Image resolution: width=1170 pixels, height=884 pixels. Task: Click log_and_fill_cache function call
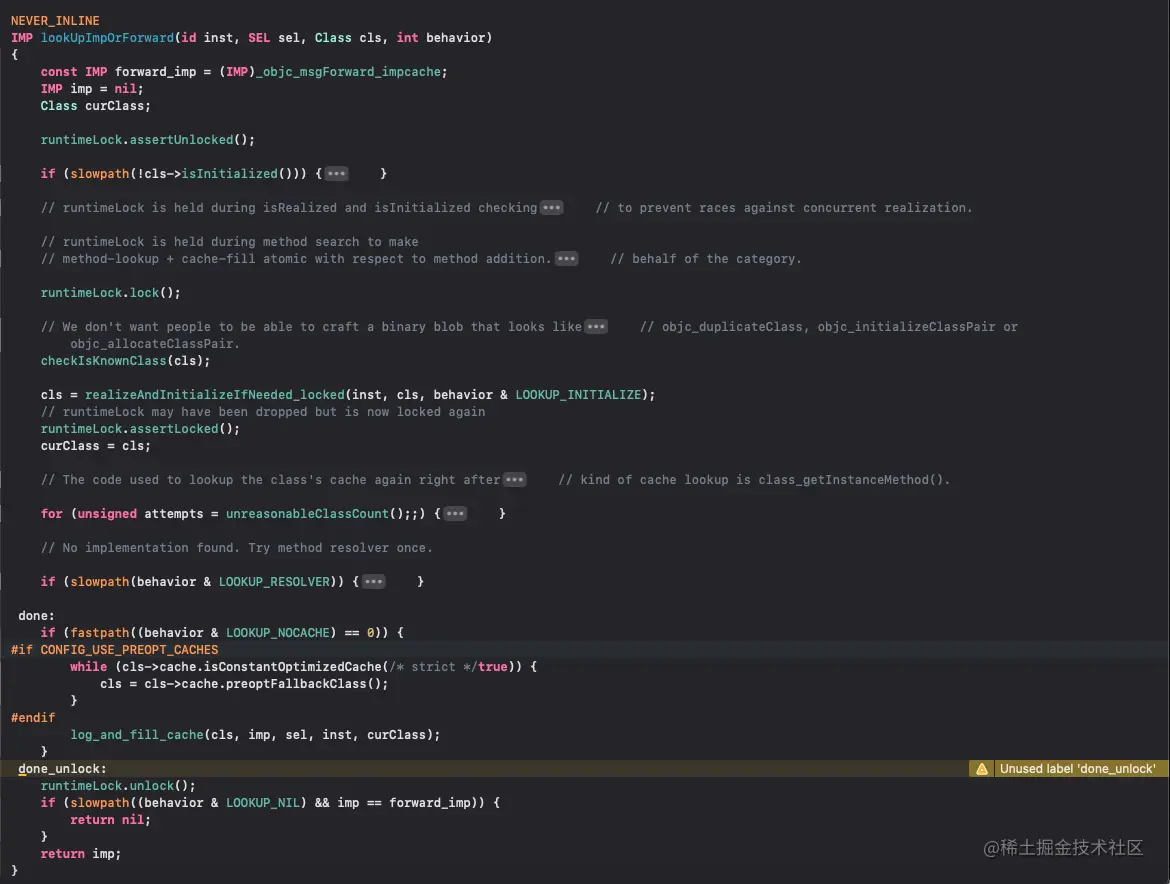pyautogui.click(x=137, y=735)
